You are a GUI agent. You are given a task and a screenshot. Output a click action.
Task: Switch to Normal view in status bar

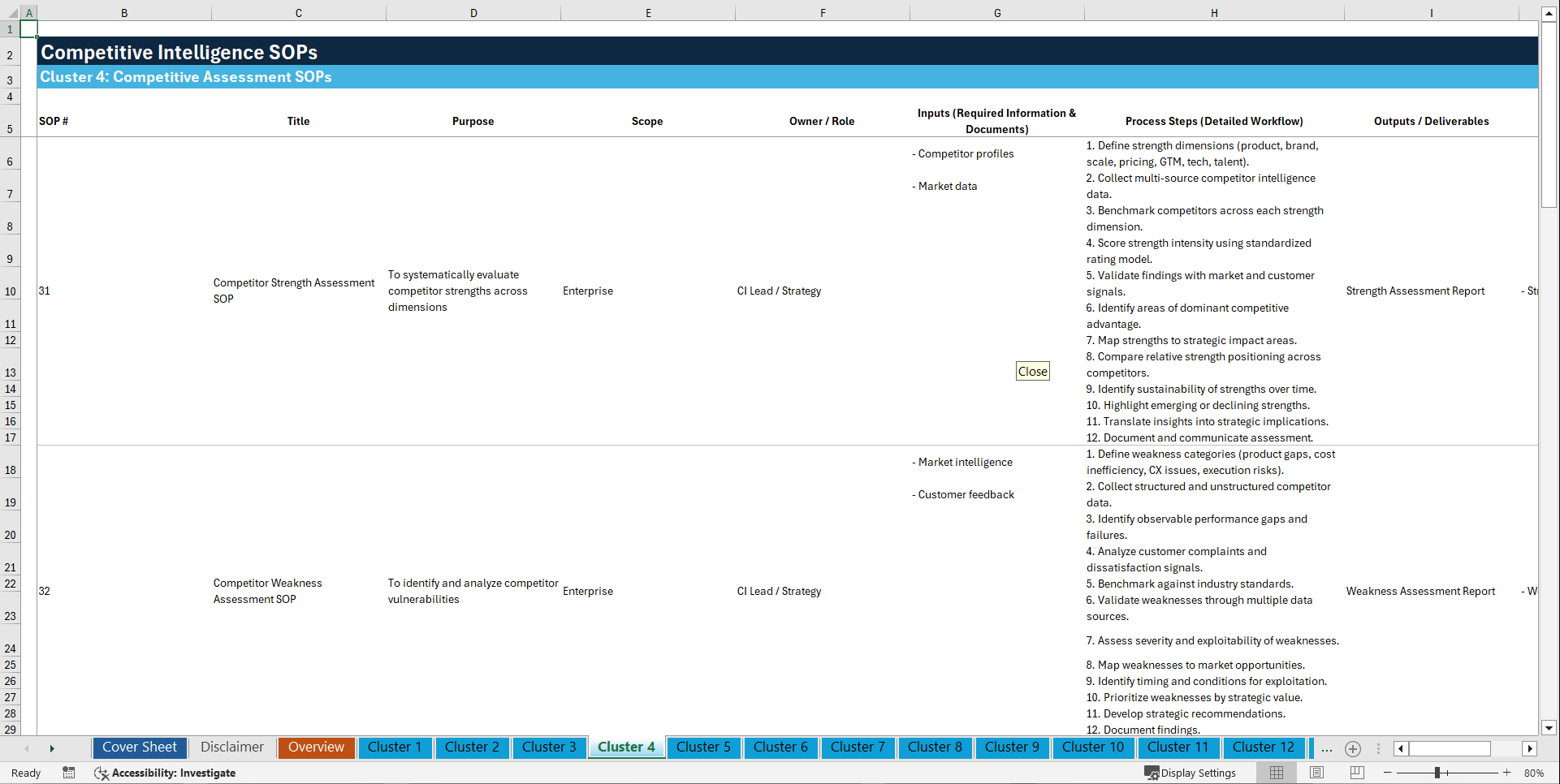pyautogui.click(x=1276, y=773)
